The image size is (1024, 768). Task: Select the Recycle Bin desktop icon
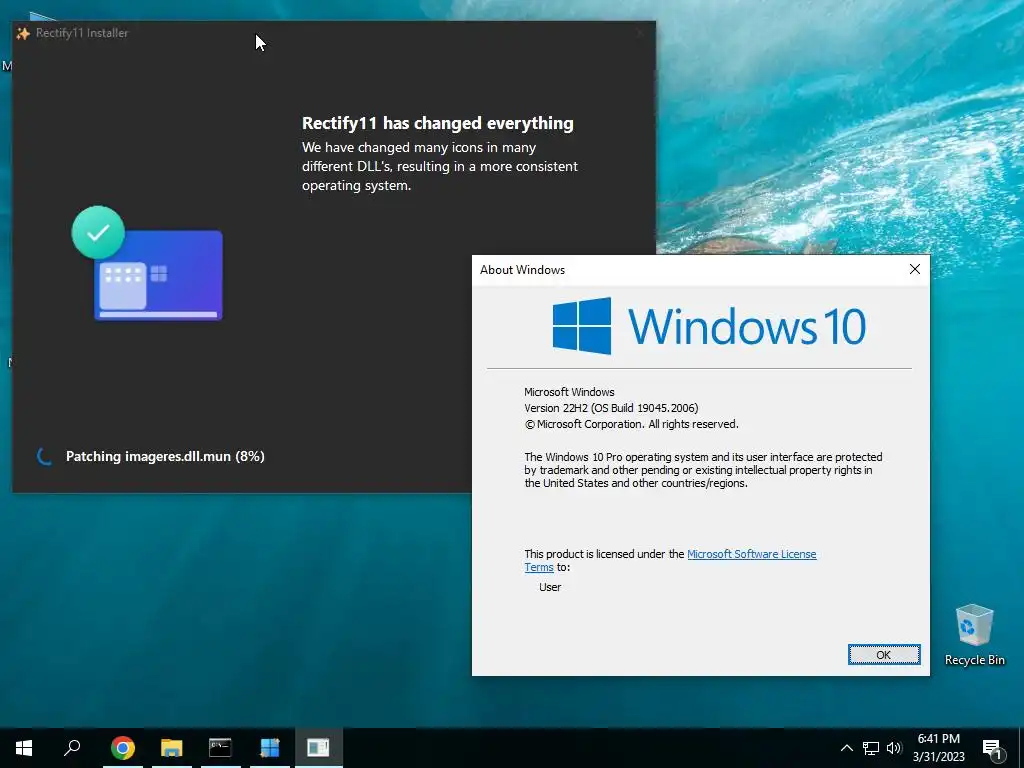(x=974, y=634)
